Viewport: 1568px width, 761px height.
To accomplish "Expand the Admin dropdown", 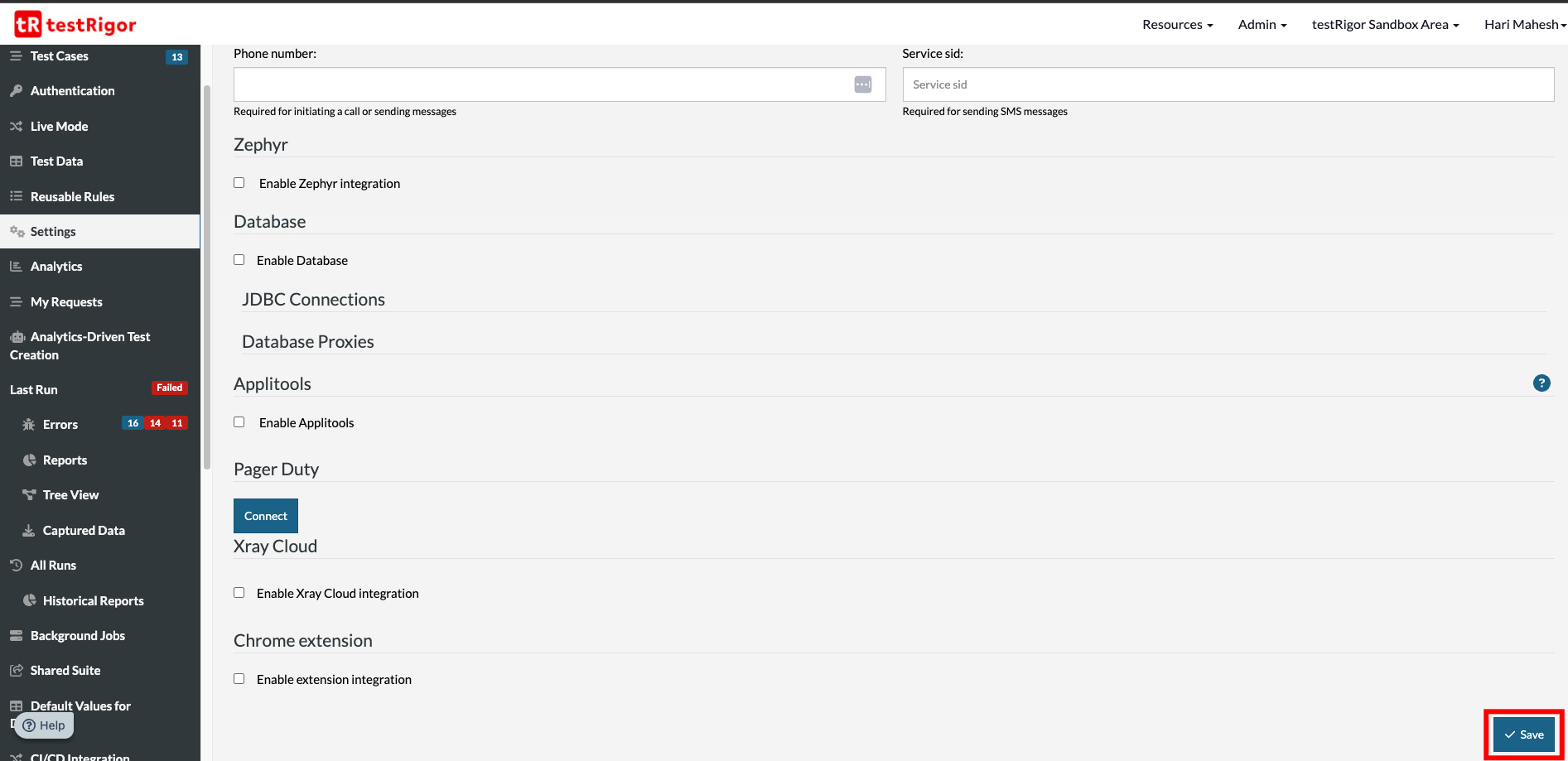I will point(1262,25).
